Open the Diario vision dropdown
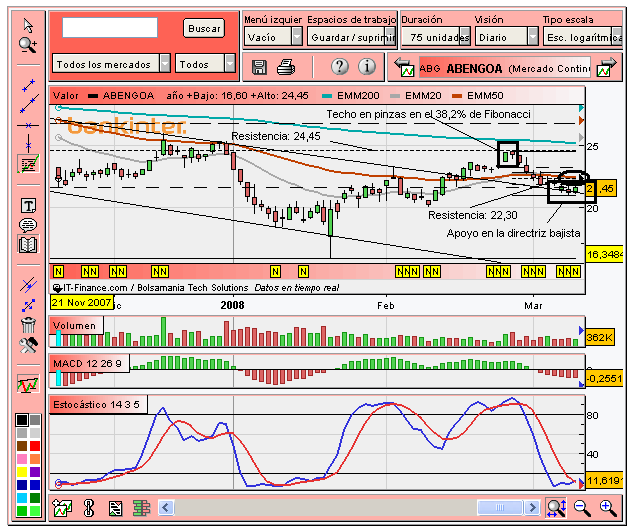Screen dimensions: 630x531 coord(506,37)
